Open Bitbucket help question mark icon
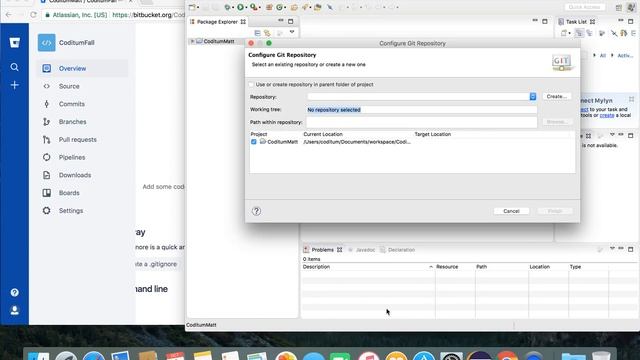This screenshot has height=360, width=640. [14, 292]
